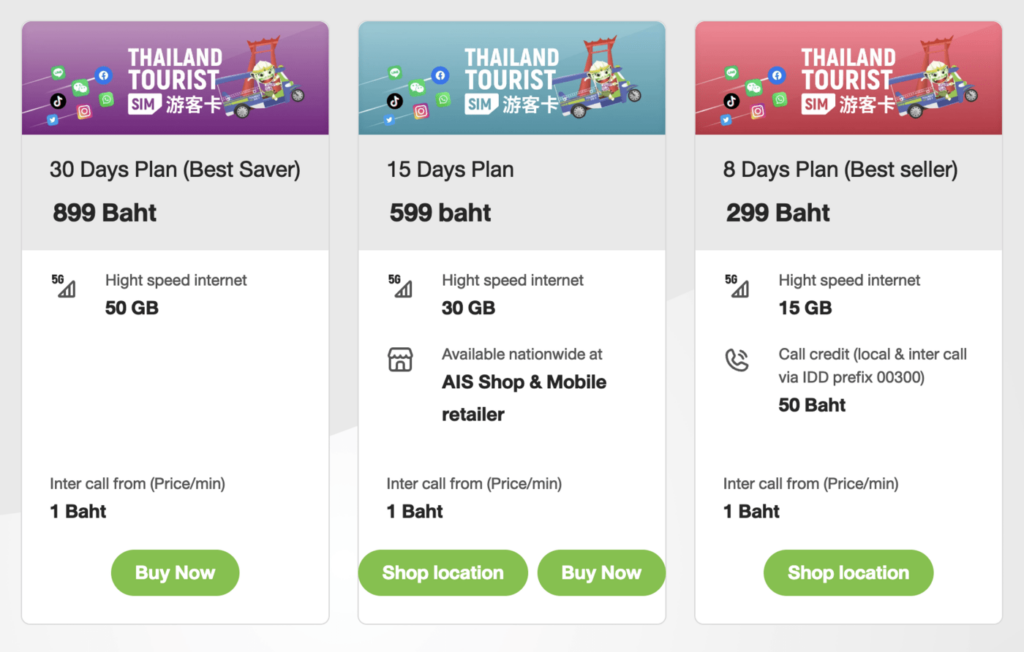
Task: Click the Twitter icon on the red banner
Action: 726,119
